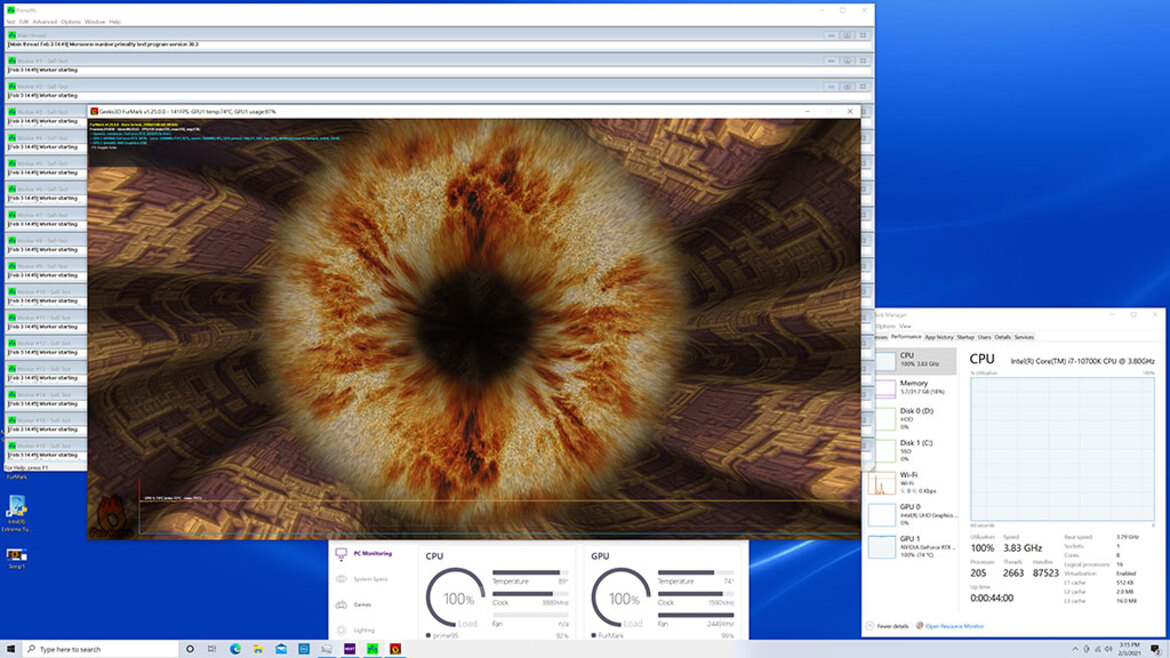Viewport: 1170px width, 658px height.
Task: Select CPU in Task Manager performance list
Action: (916, 360)
